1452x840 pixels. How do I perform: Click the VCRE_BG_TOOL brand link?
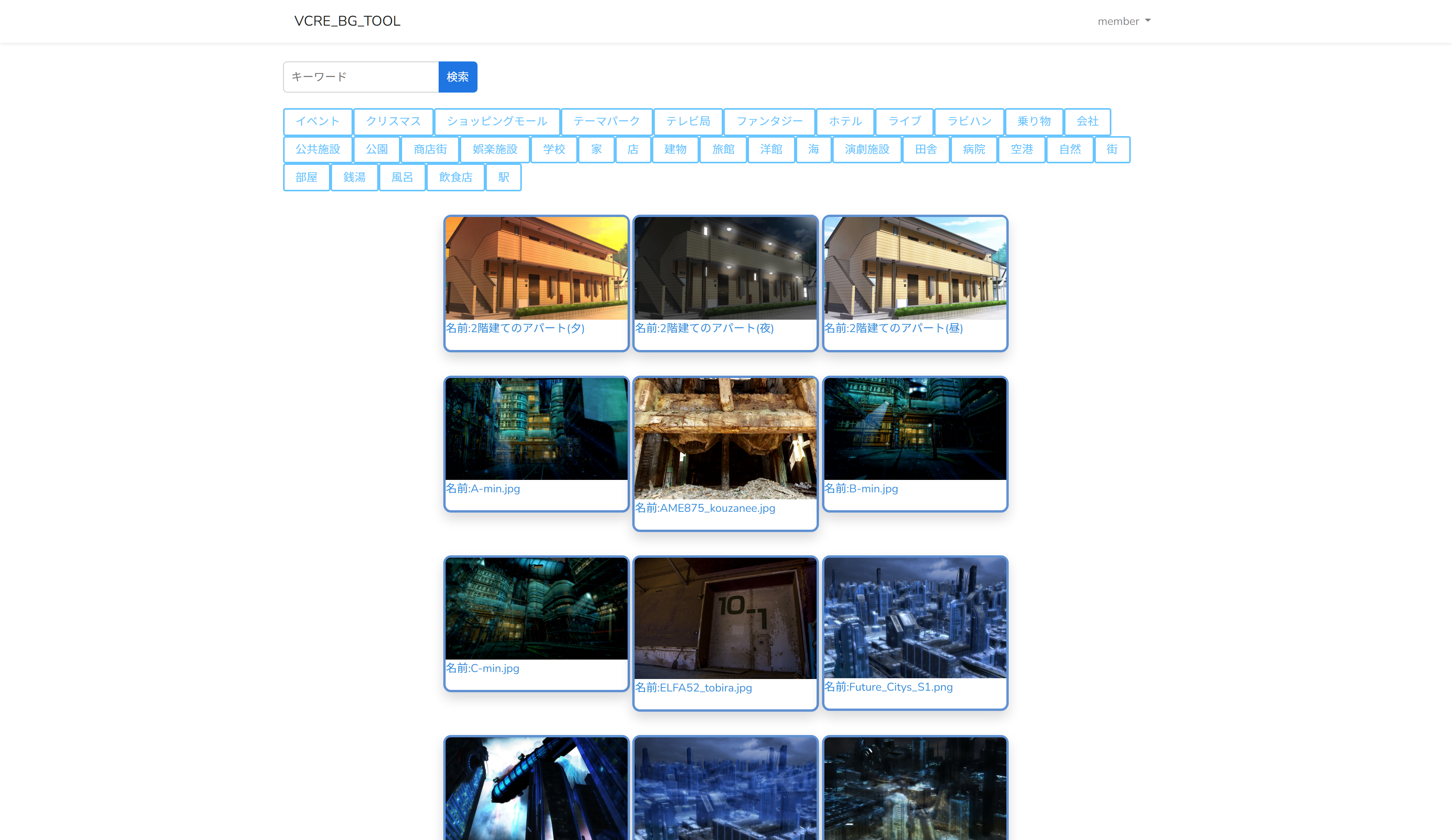click(347, 21)
